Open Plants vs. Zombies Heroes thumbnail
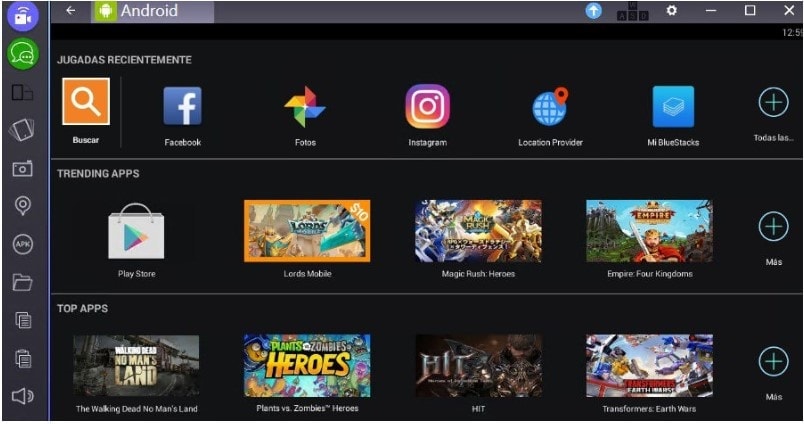Image resolution: width=804 pixels, height=424 pixels. pos(307,366)
